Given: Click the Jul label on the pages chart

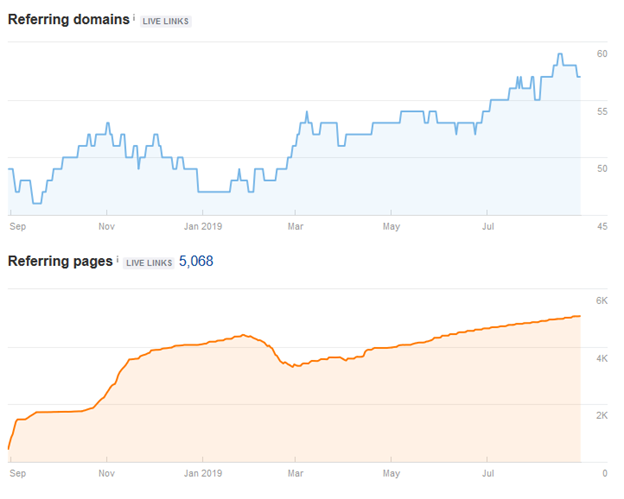Looking at the screenshot, I should pos(488,473).
